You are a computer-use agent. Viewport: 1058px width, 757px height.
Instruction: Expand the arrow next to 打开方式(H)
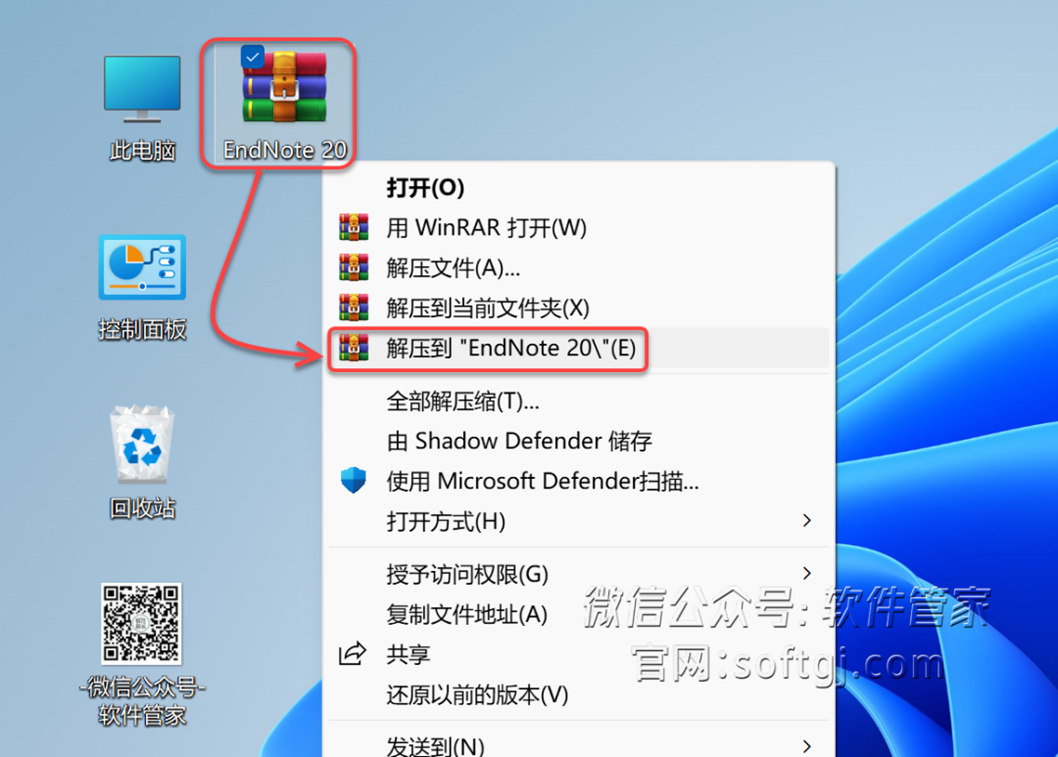pyautogui.click(x=807, y=520)
